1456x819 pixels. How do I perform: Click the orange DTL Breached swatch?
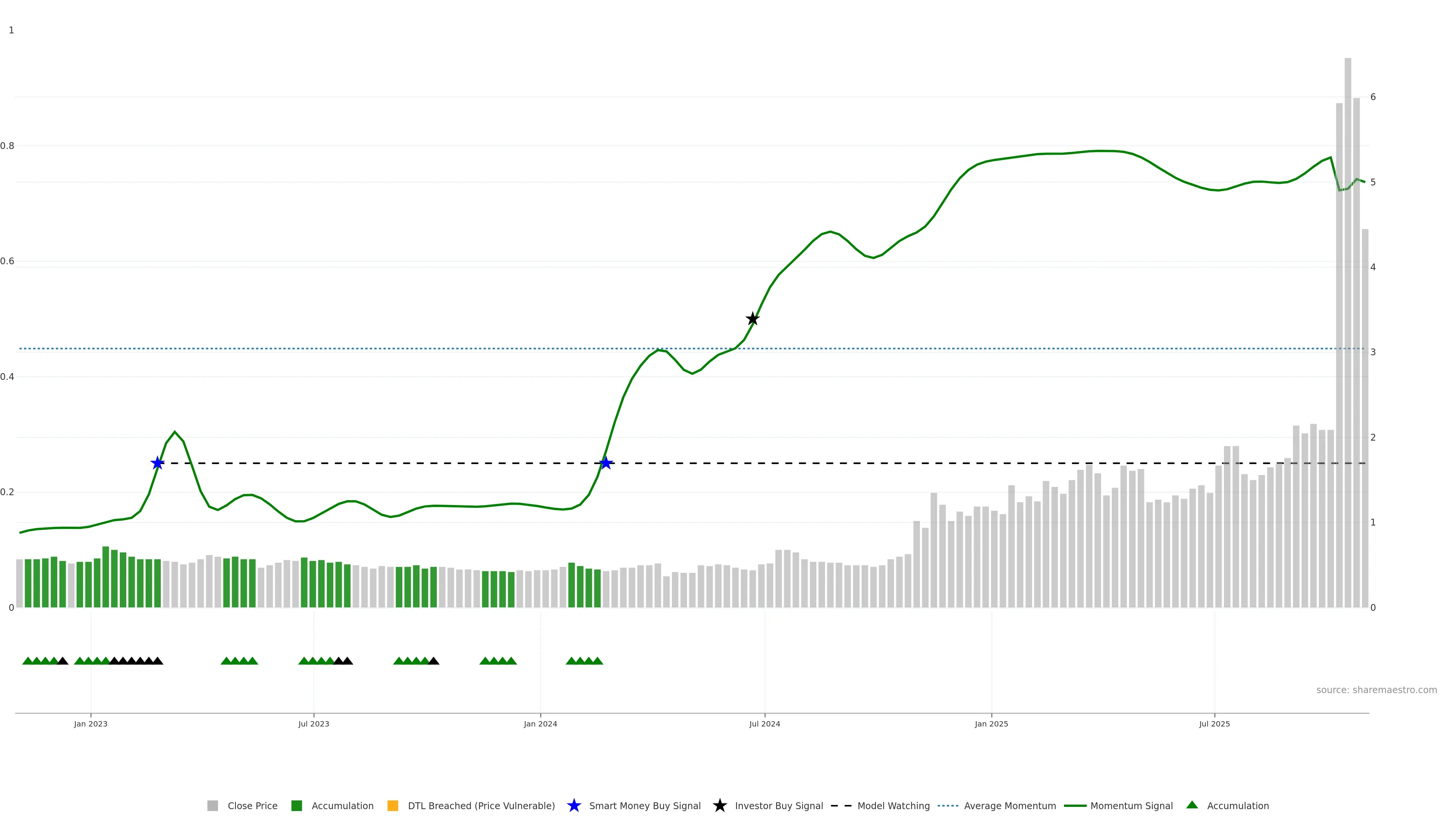pos(393,806)
